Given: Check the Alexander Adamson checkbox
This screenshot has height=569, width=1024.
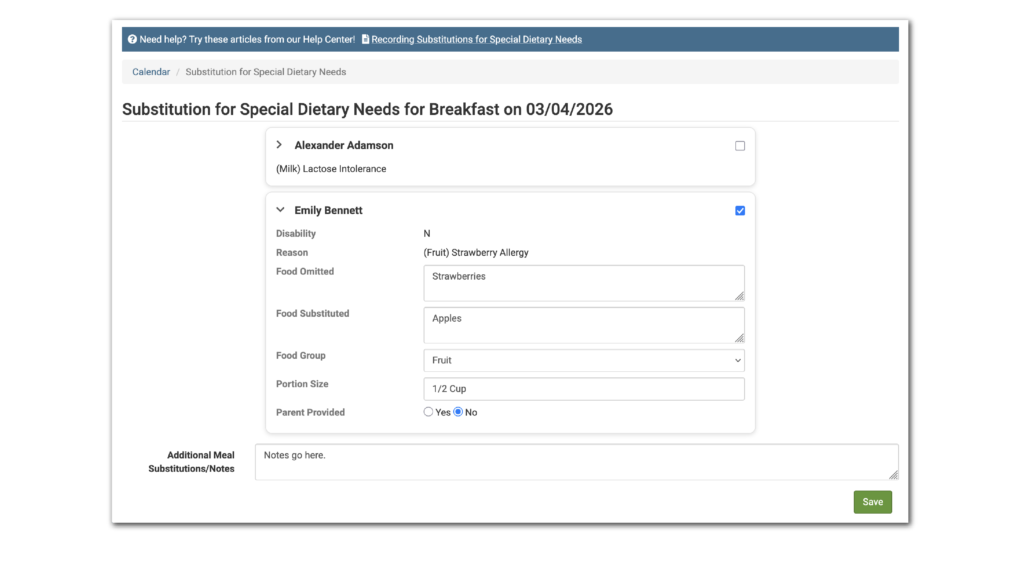Looking at the screenshot, I should tap(740, 146).
